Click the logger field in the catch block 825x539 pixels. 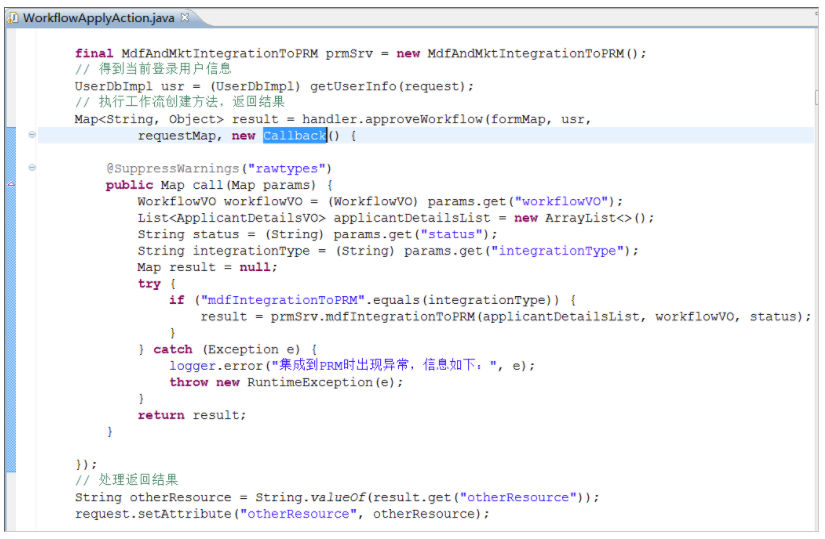193,366
